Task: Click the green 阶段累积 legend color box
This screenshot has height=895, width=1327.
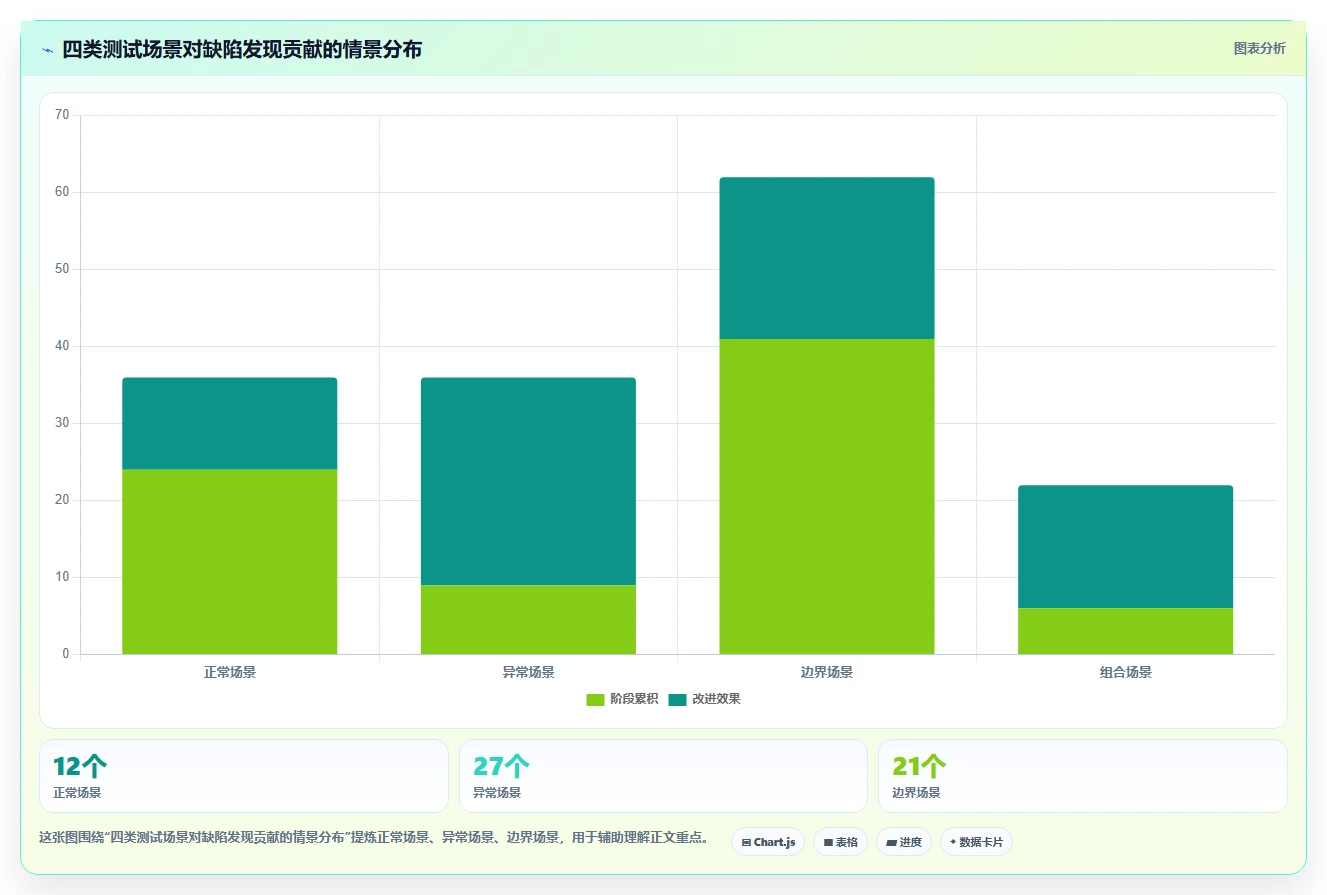Action: click(595, 699)
